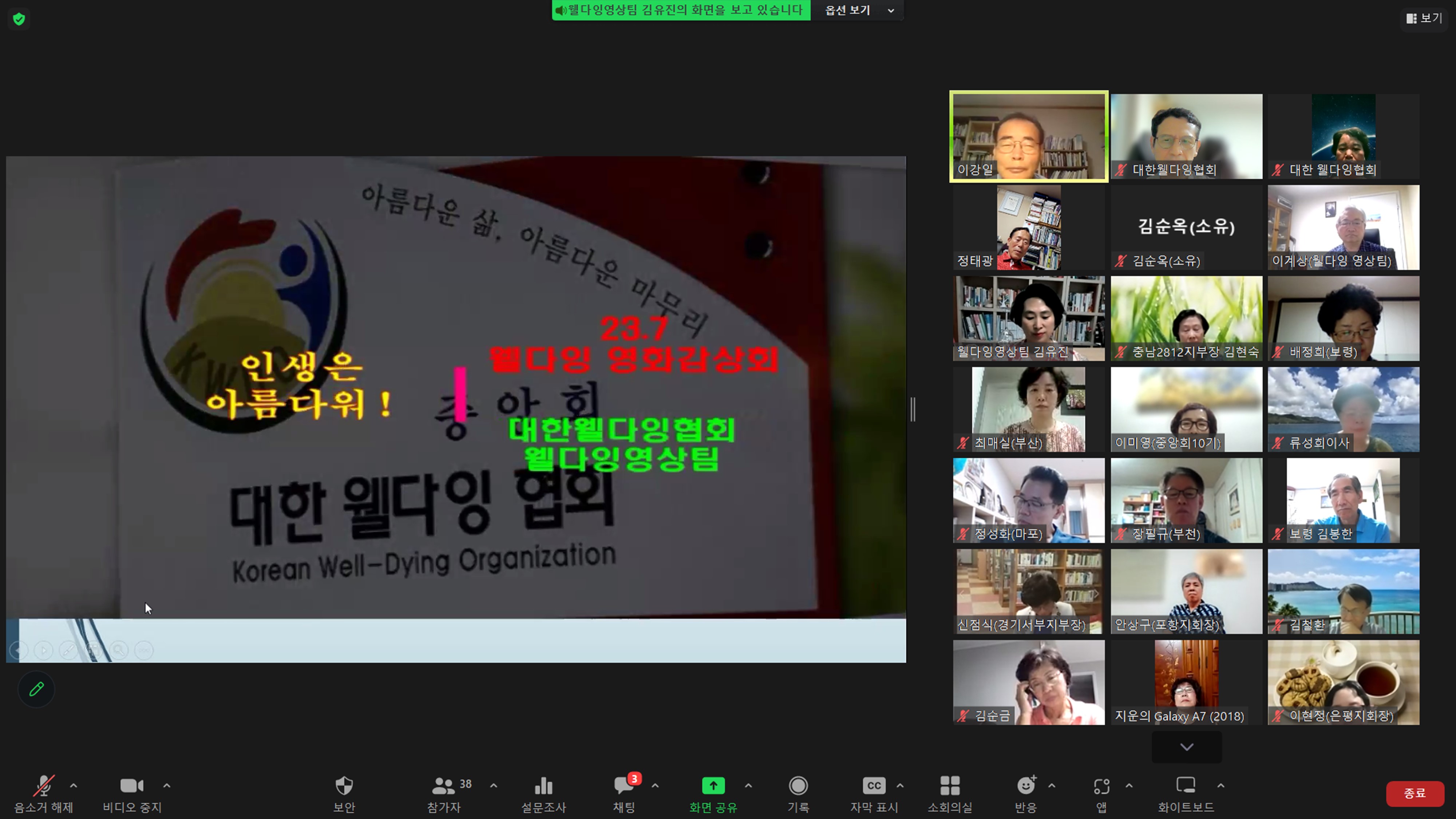Select 김철환 video thumbnail
The image size is (1456, 819).
(1344, 591)
